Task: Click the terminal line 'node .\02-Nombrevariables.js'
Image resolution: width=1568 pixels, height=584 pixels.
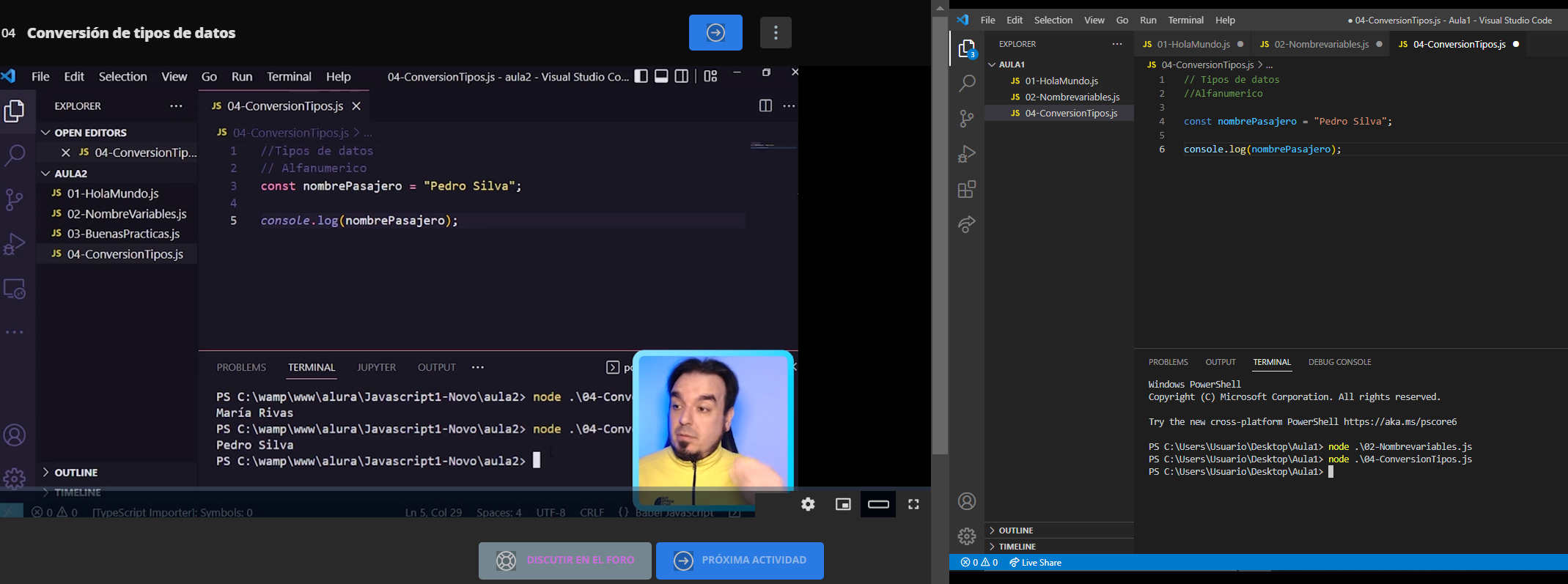Action: click(x=1400, y=447)
